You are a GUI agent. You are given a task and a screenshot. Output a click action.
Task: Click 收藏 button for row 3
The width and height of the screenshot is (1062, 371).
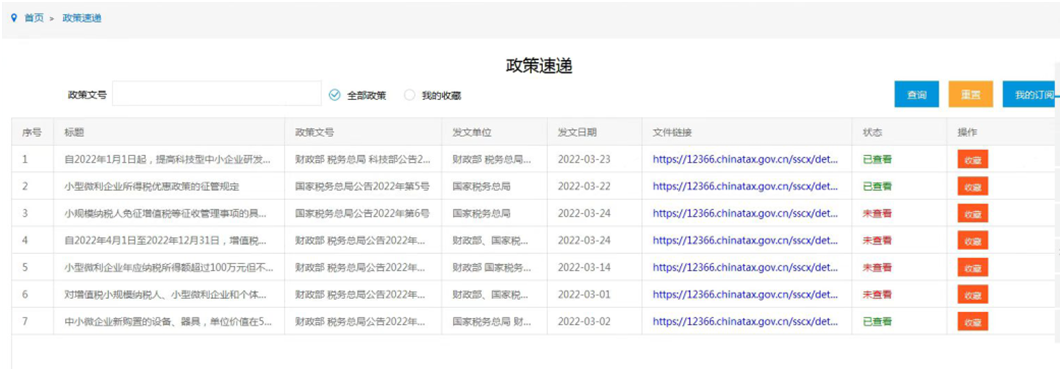tap(973, 213)
